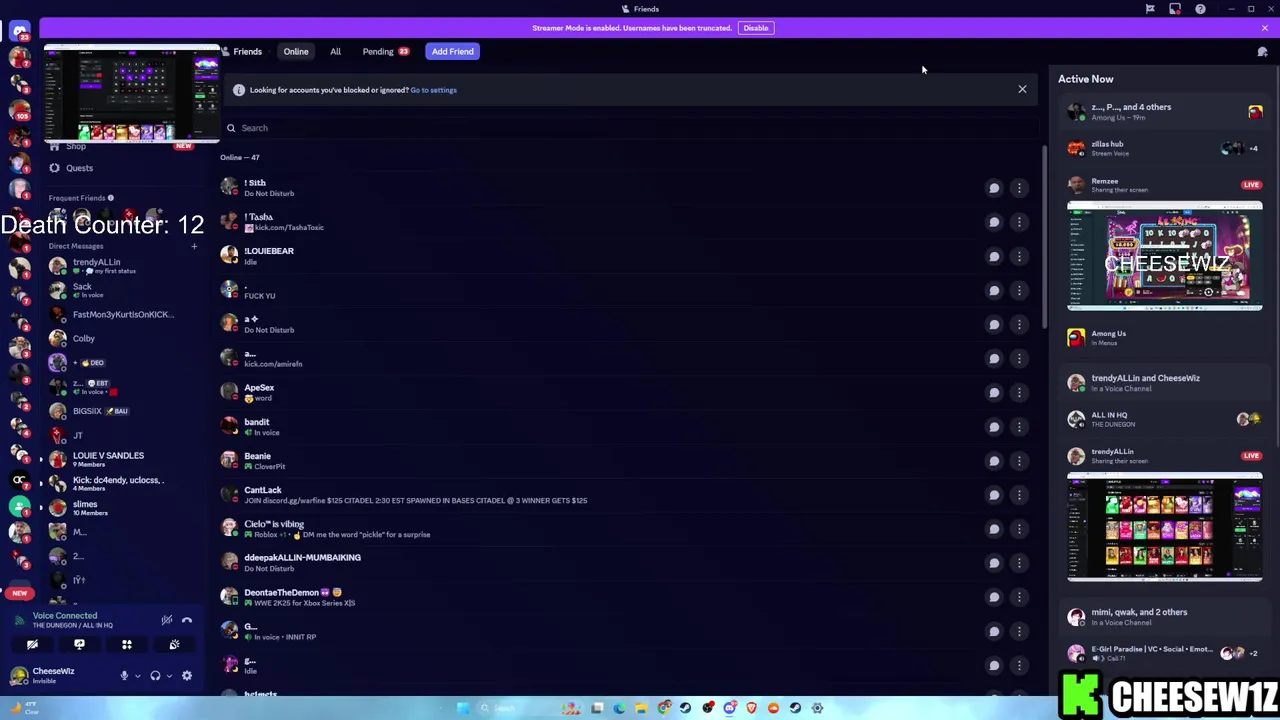Open Windows Start menu
The width and height of the screenshot is (1280, 720).
coord(463,708)
